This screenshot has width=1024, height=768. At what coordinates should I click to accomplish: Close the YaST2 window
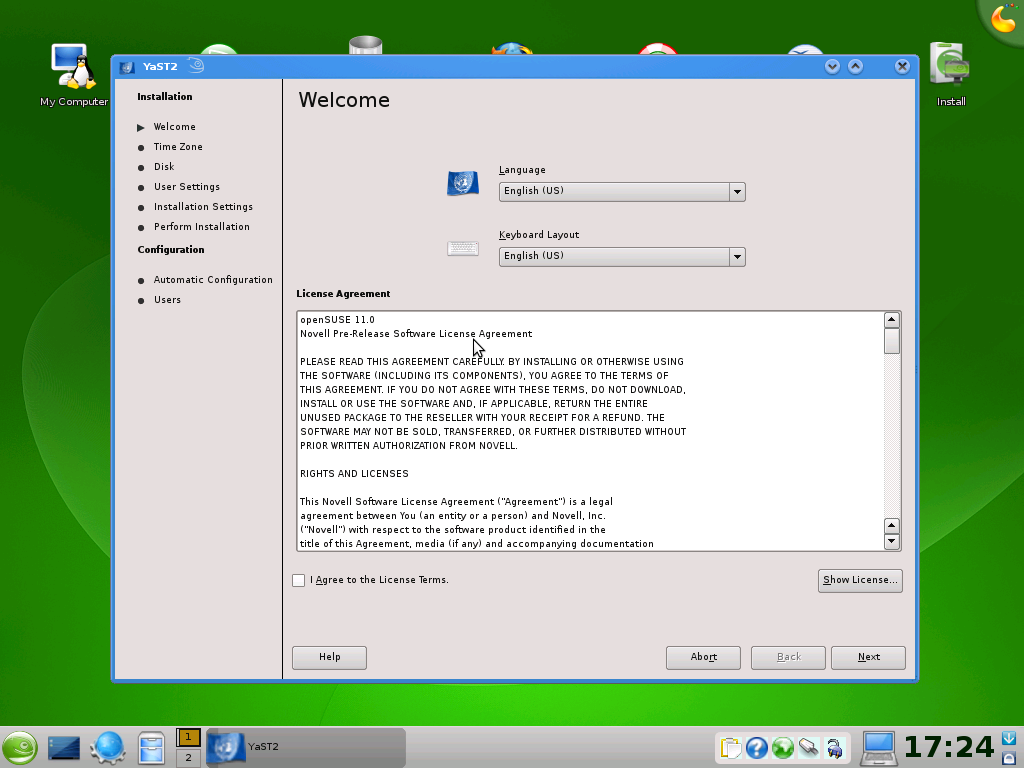pos(902,66)
